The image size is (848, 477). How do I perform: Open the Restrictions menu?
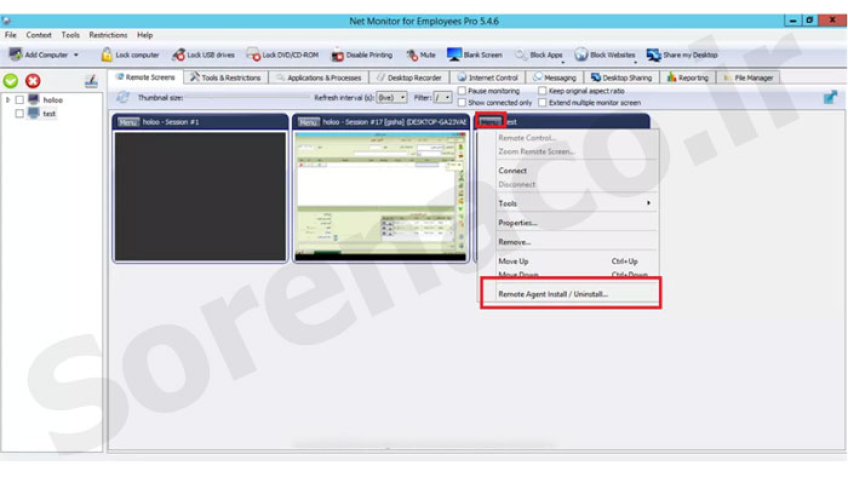tap(108, 35)
